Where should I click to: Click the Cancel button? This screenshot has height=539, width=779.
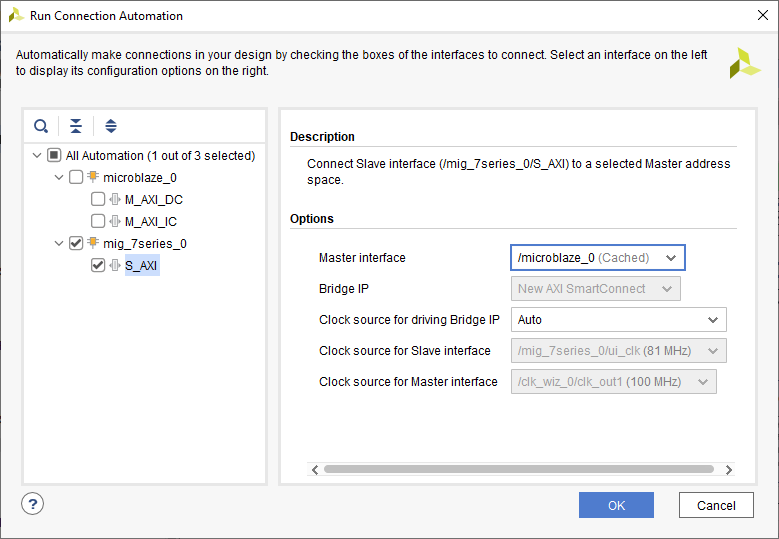click(716, 505)
